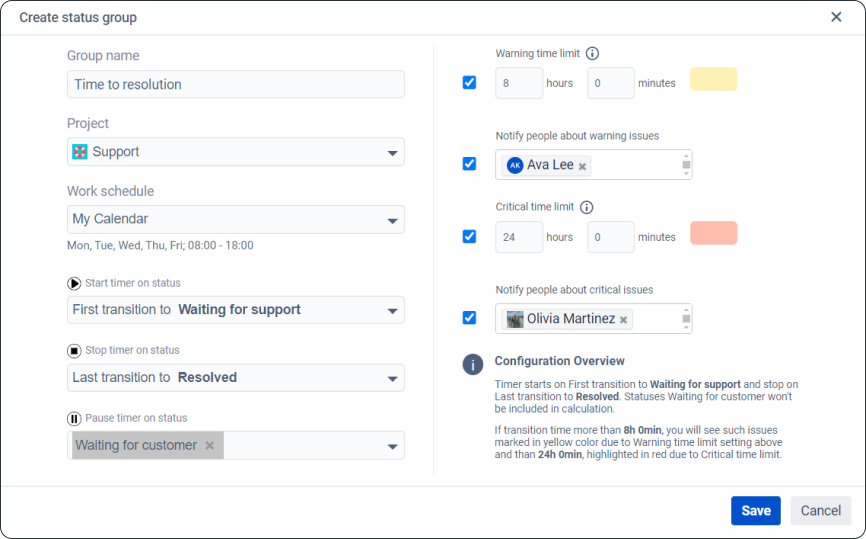The height and width of the screenshot is (539, 866).
Task: Uncheck the Critical time limit checkbox
Action: [x=469, y=236]
